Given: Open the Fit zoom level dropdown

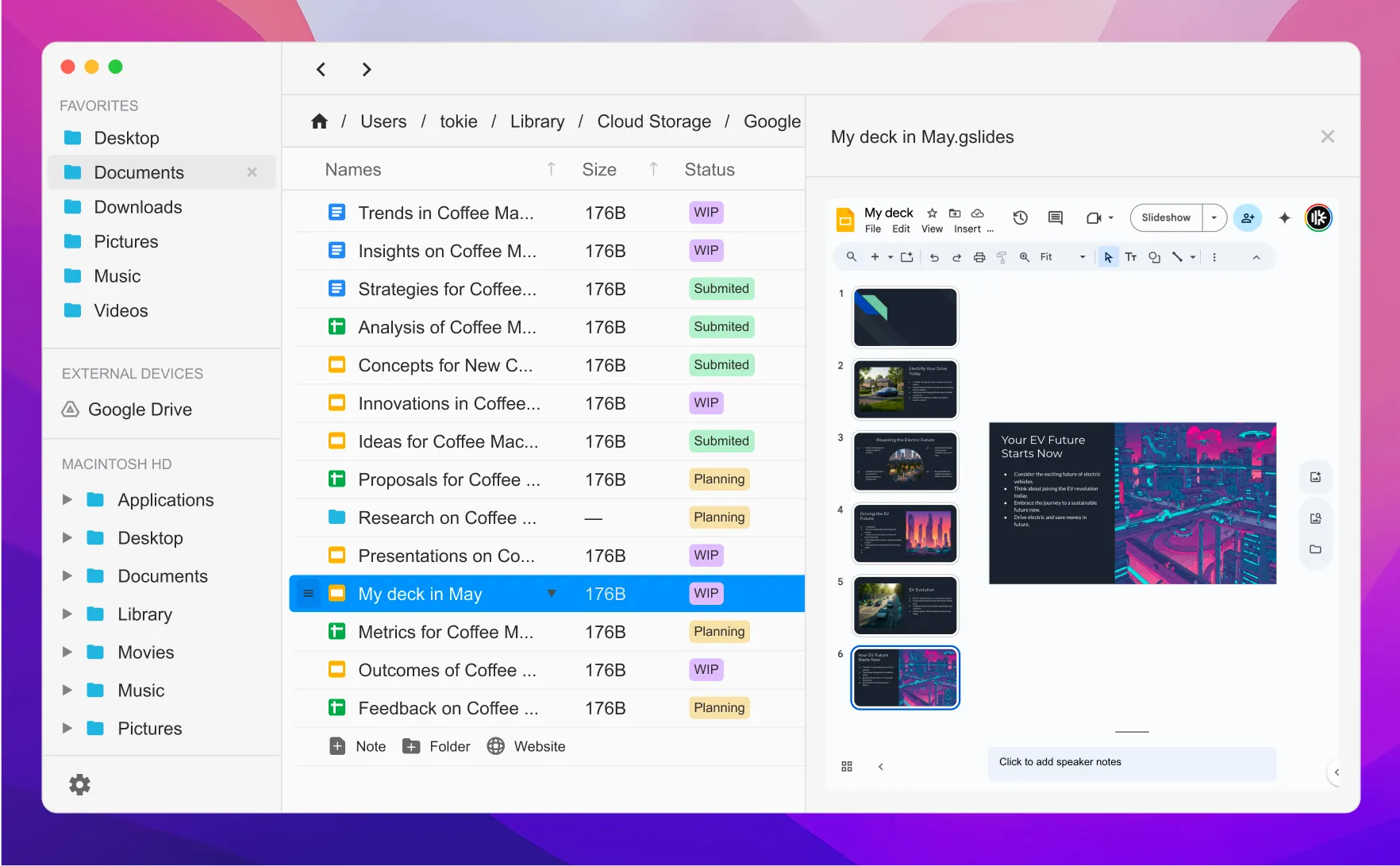Looking at the screenshot, I should pos(1063,257).
